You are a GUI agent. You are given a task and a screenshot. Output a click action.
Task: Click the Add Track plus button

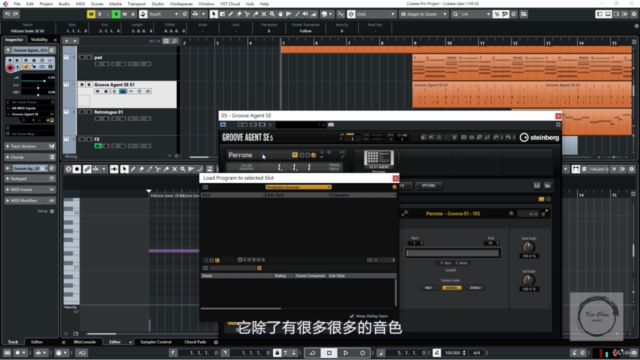tap(67, 41)
